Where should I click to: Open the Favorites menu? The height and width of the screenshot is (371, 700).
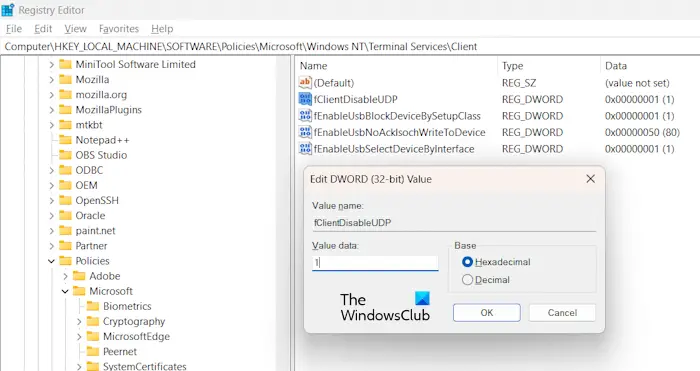coord(119,29)
